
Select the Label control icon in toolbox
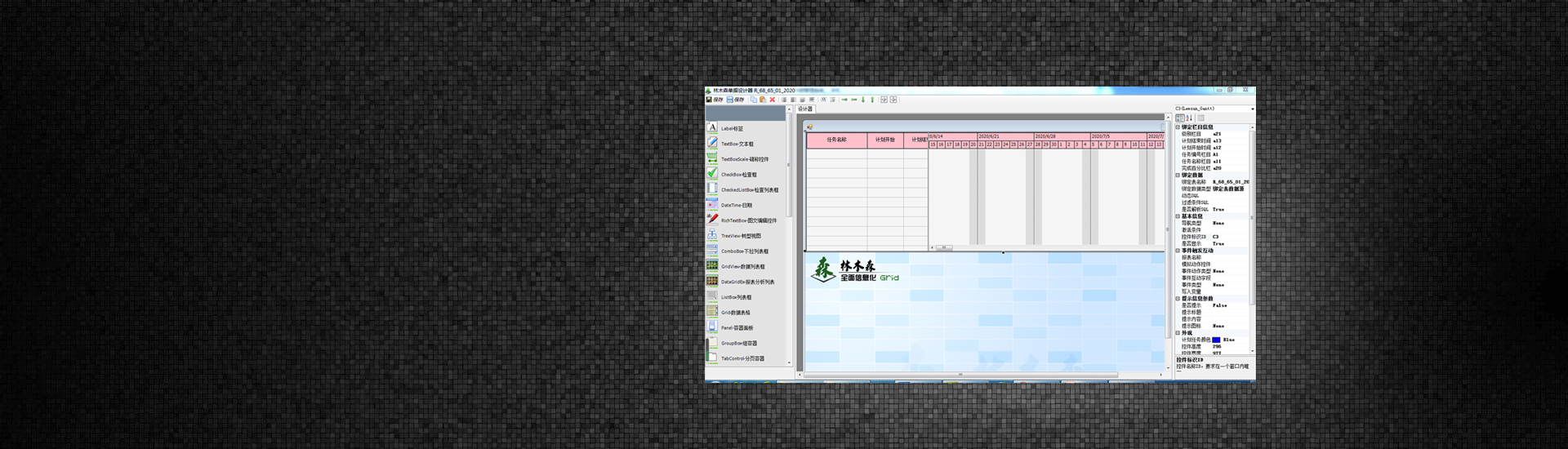(712, 128)
